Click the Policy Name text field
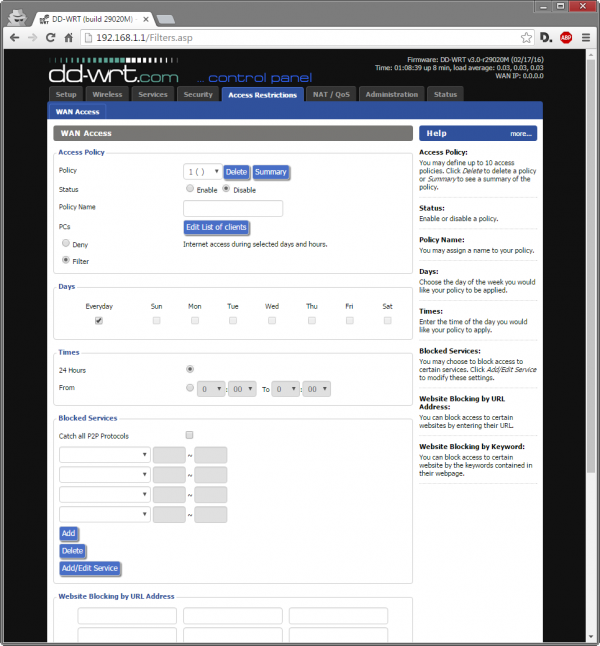 click(233, 208)
